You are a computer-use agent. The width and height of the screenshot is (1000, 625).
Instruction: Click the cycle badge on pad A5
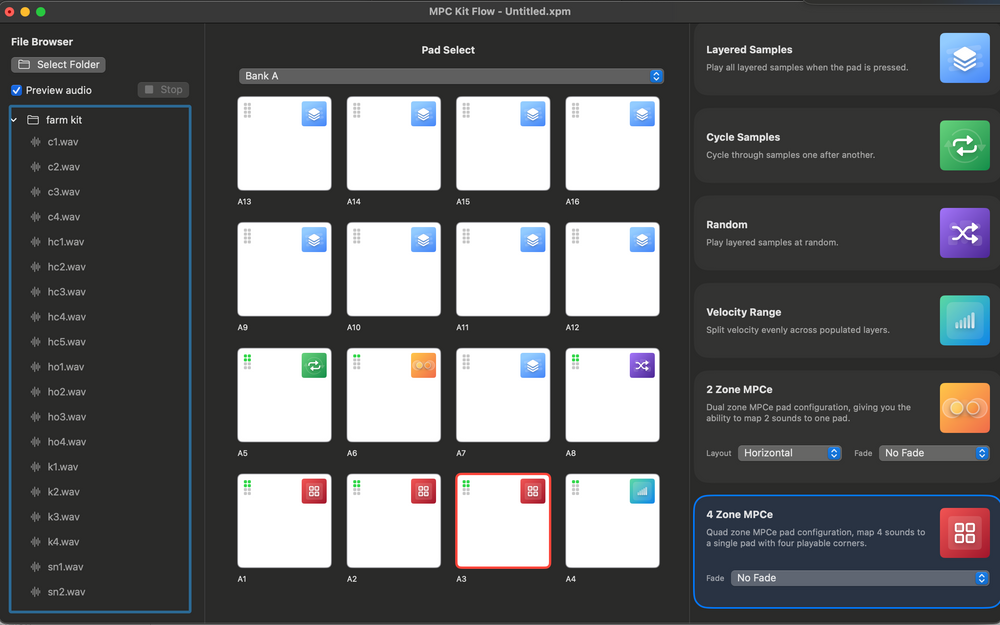313,365
